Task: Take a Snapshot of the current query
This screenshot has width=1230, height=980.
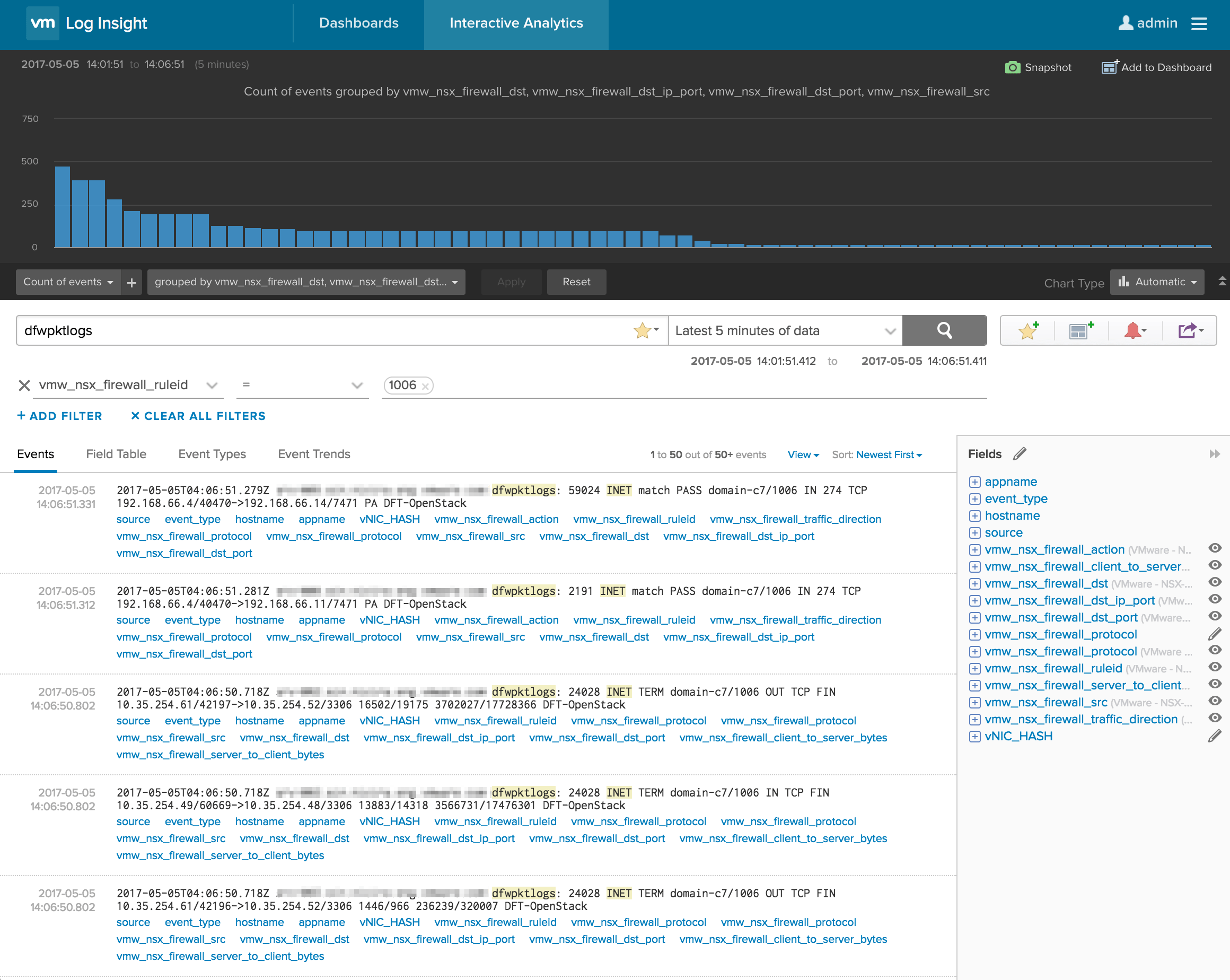Action: 1038,67
